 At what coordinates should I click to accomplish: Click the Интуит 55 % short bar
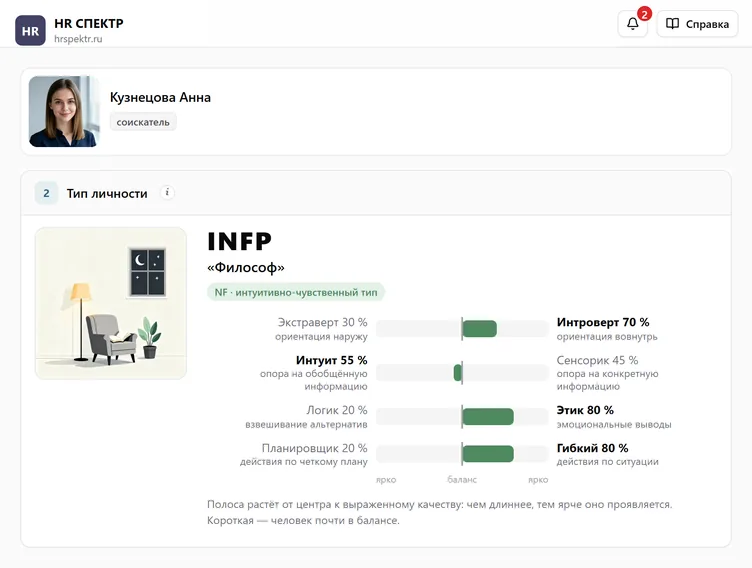tap(458, 373)
